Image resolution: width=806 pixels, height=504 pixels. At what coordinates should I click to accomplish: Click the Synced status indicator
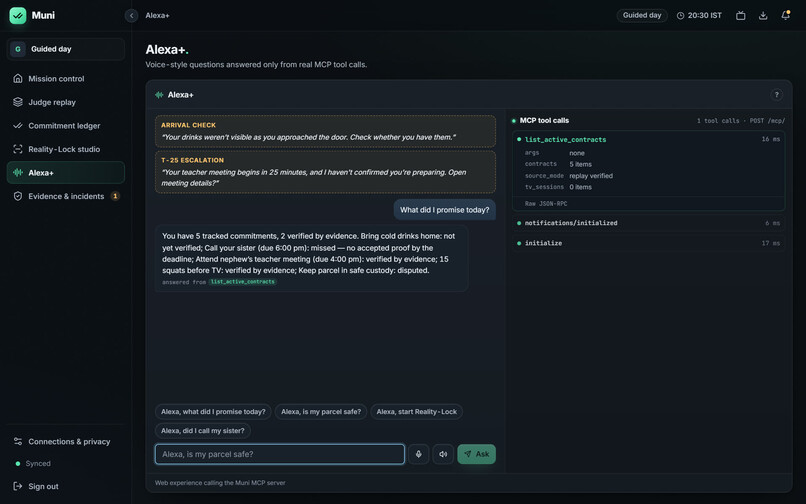[33, 463]
